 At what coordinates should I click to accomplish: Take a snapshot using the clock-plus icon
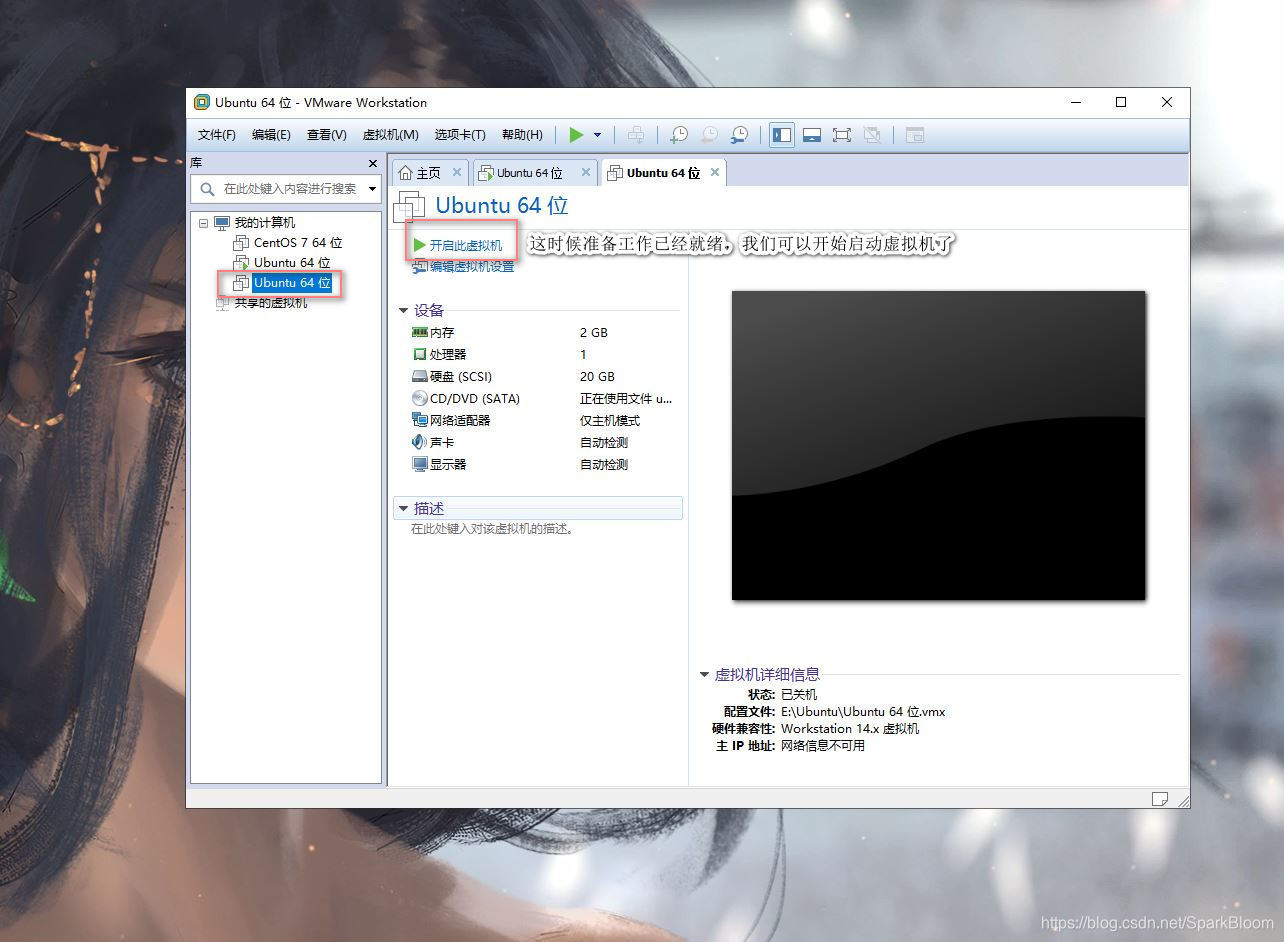point(679,135)
